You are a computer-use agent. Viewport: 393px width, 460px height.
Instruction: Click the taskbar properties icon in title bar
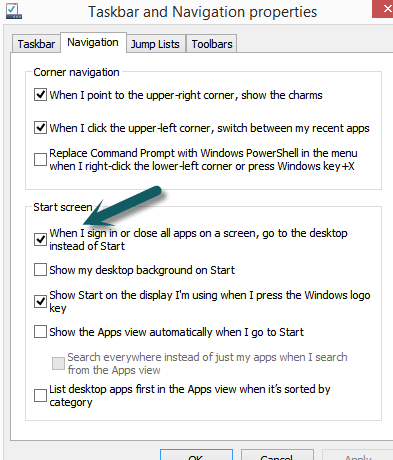point(14,11)
